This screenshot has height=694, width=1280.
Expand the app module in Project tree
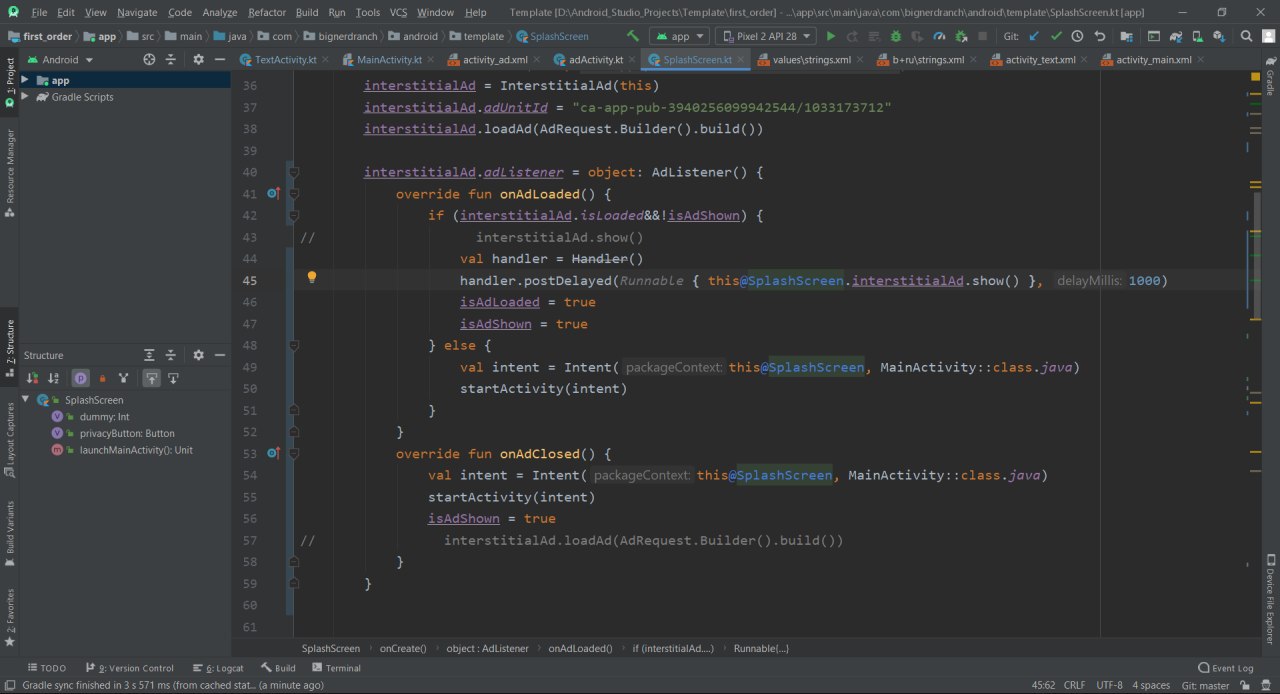[25, 80]
